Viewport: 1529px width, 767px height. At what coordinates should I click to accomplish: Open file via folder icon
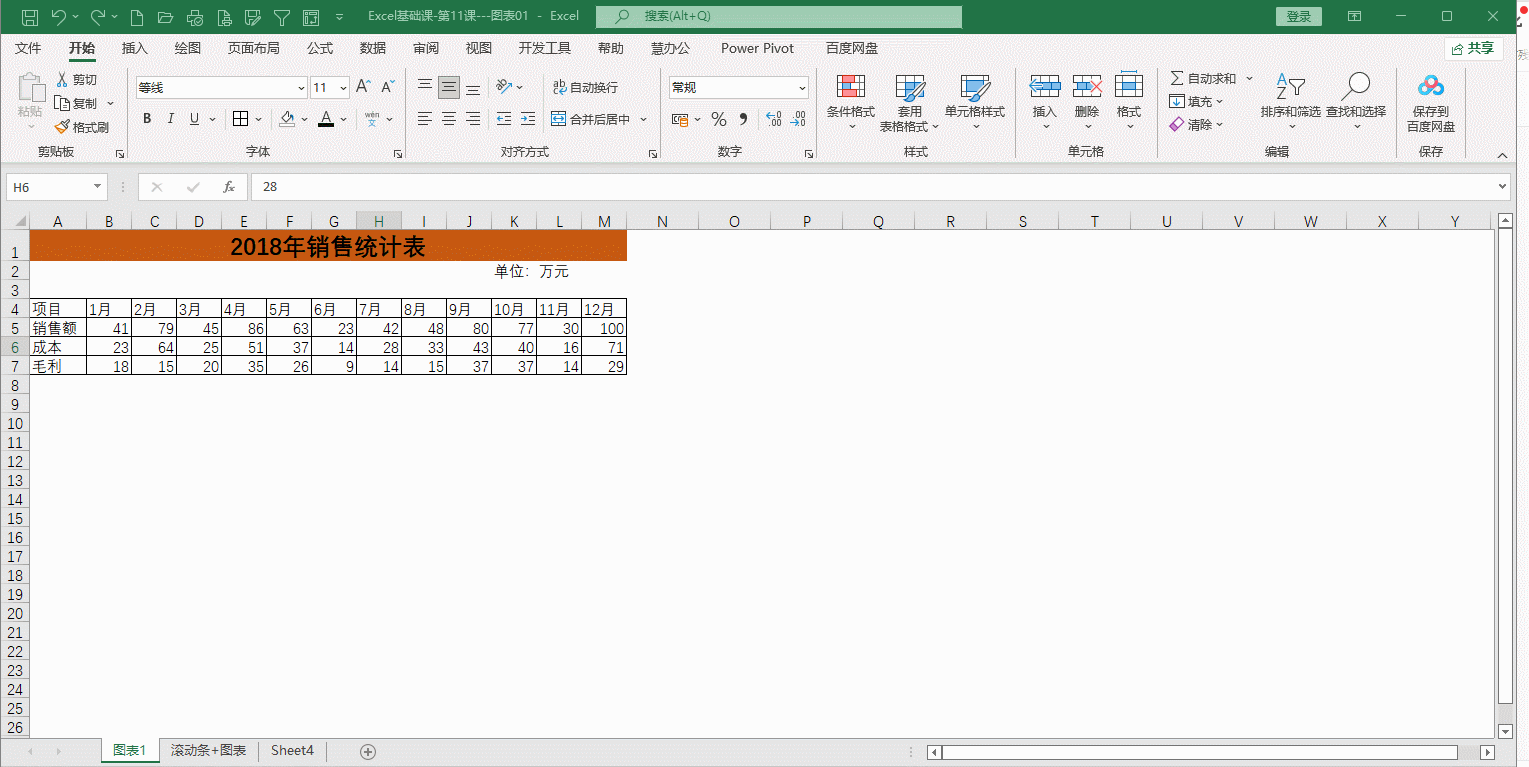click(x=166, y=17)
